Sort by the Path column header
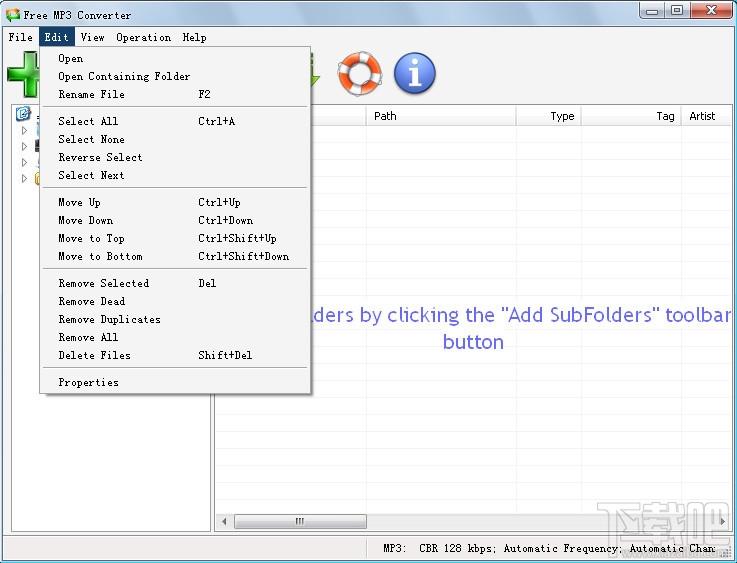 pyautogui.click(x=441, y=116)
